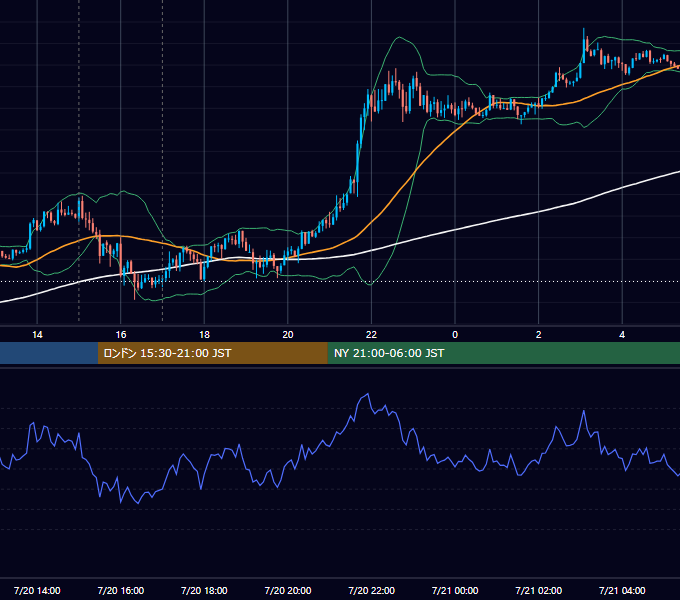
Task: Click the oscillator's lowest trough after 16:00
Action: click(138, 503)
